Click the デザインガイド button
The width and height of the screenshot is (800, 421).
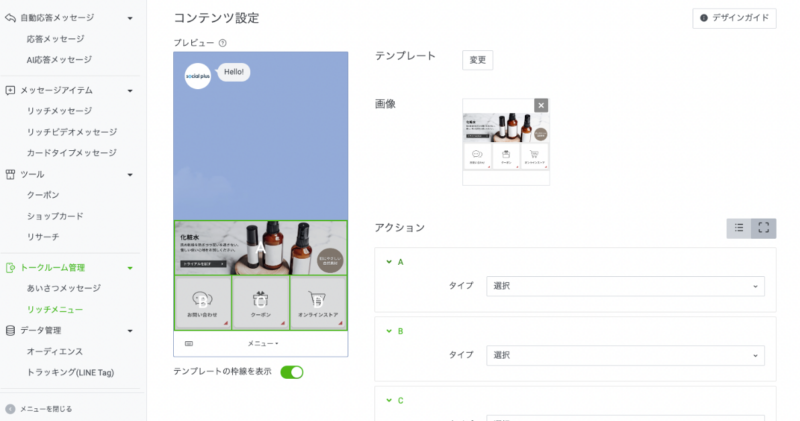click(x=734, y=18)
